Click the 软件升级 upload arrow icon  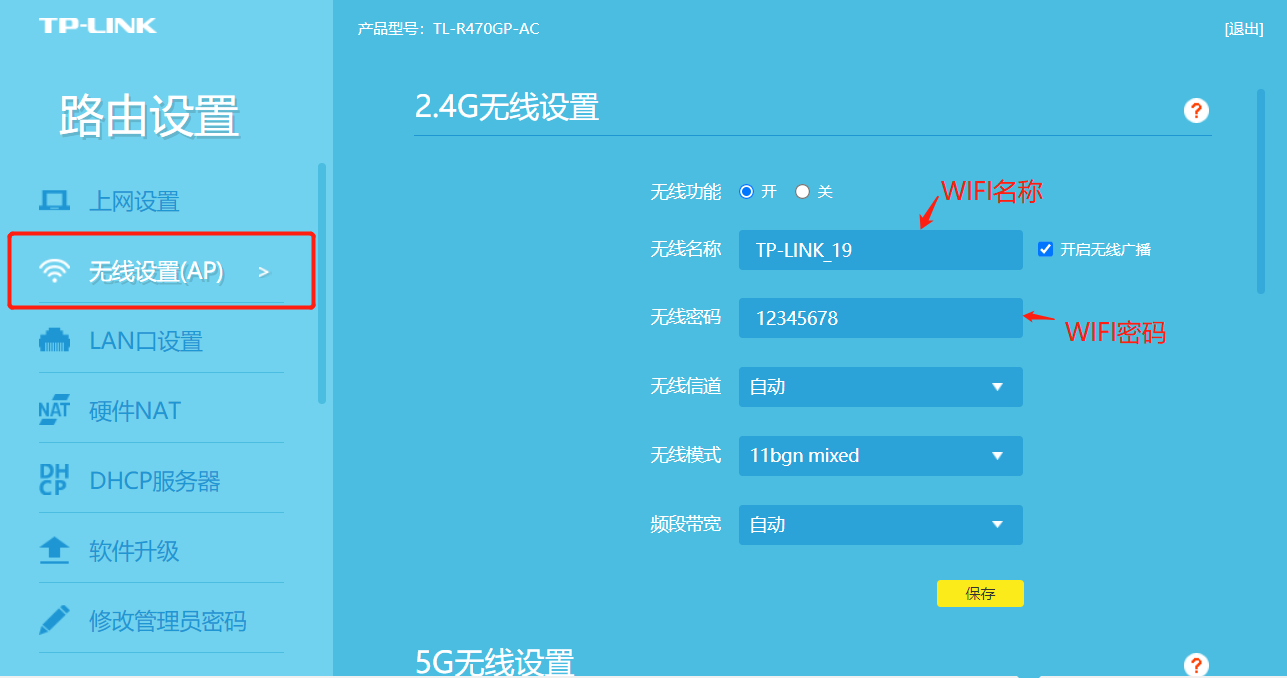pyautogui.click(x=54, y=550)
